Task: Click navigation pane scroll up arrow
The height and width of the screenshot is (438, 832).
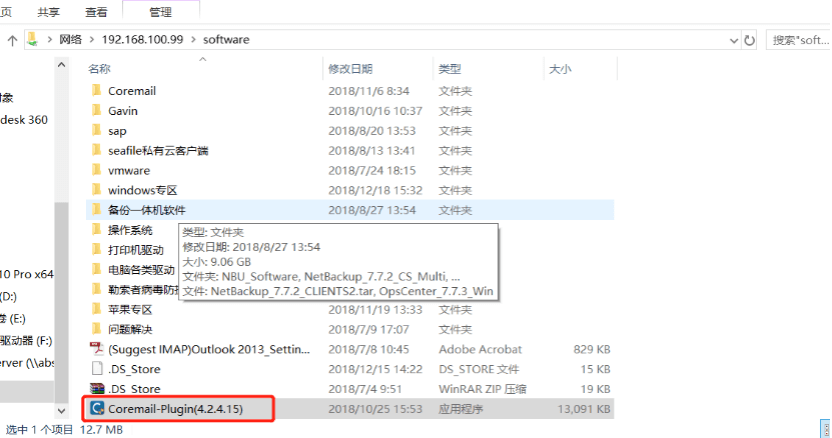Action: 62,65
